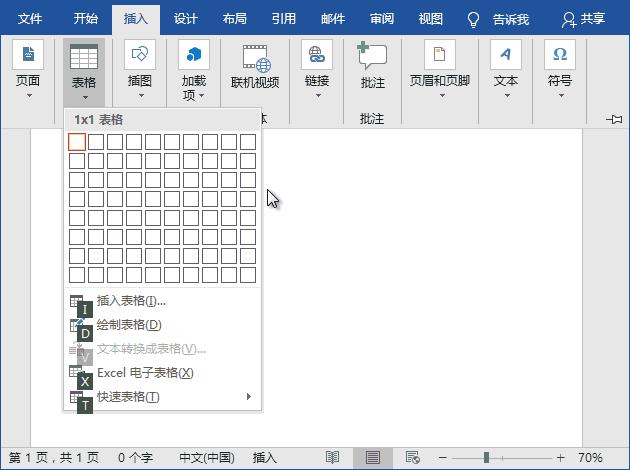Choose Excel 电子表格(X) menu item
Screen dimensions: 630x470
click(x=163, y=373)
